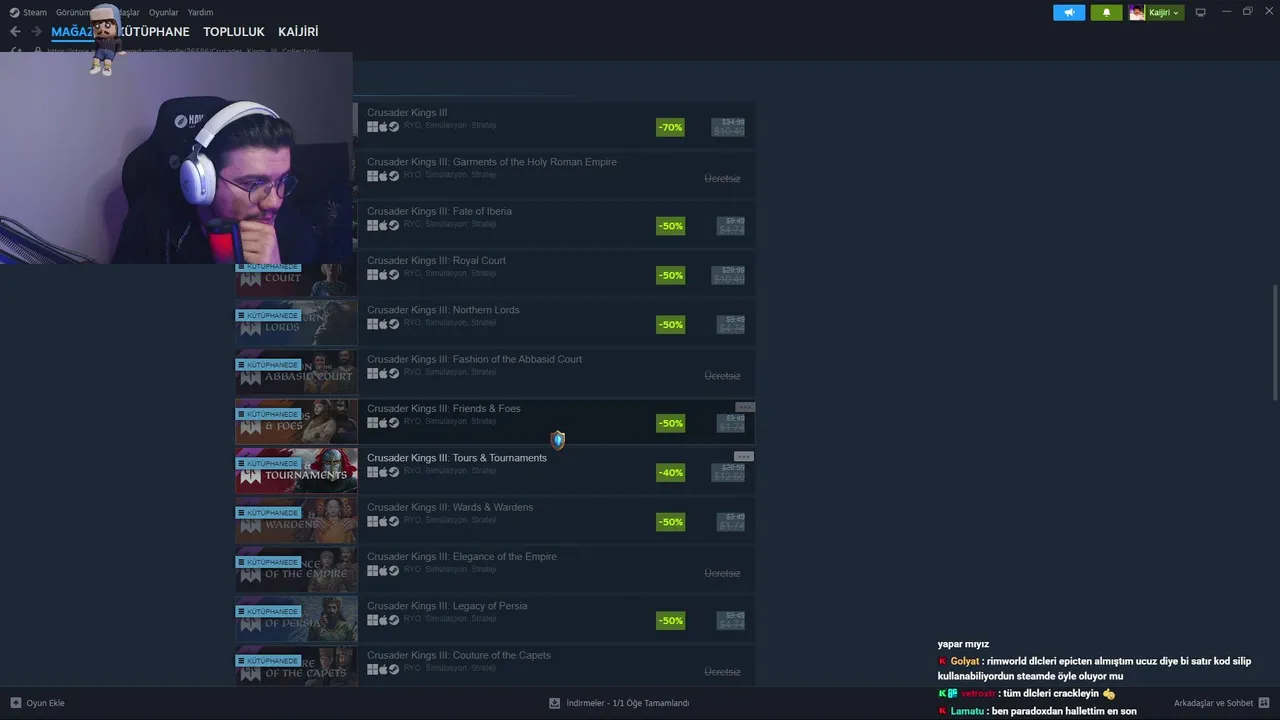Click the Couture of the Capets capsule

[x=296, y=666]
